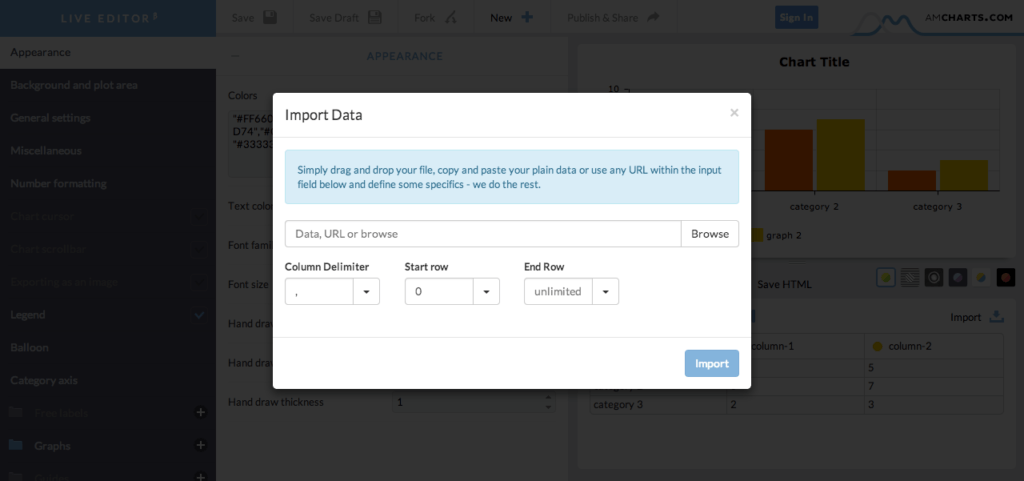
Task: Click the Save Draft floppy icon
Action: (374, 18)
